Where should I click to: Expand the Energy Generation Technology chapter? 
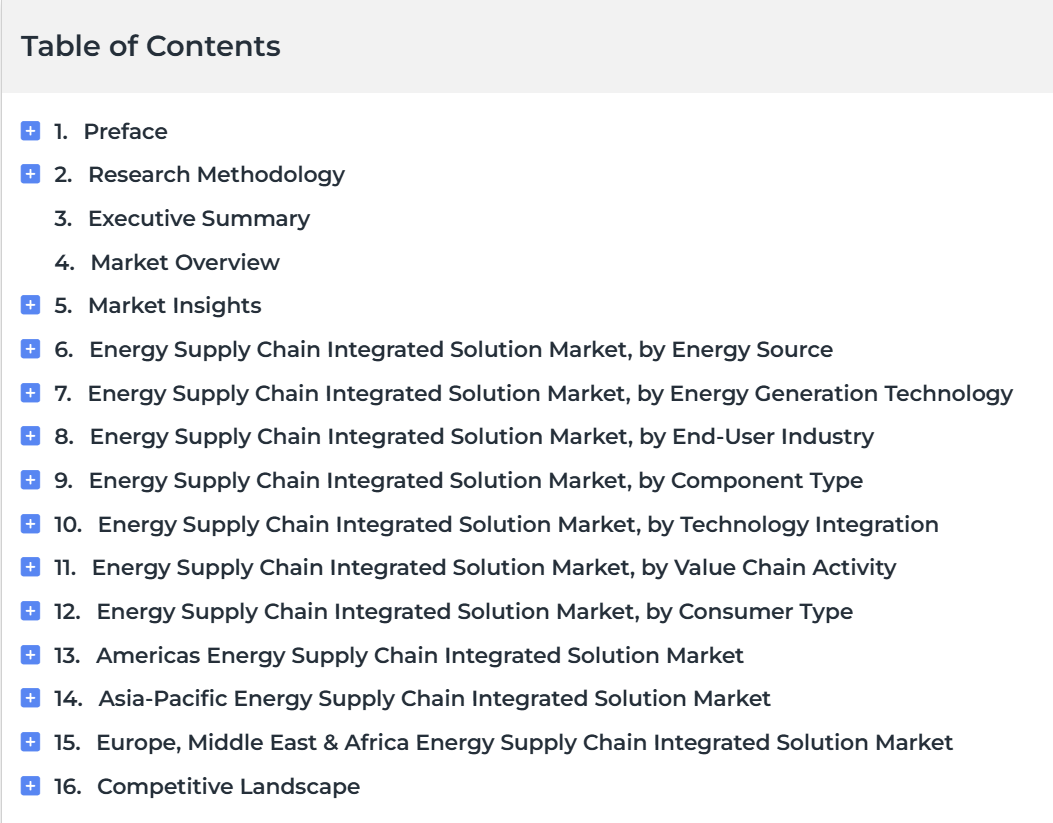pos(30,393)
